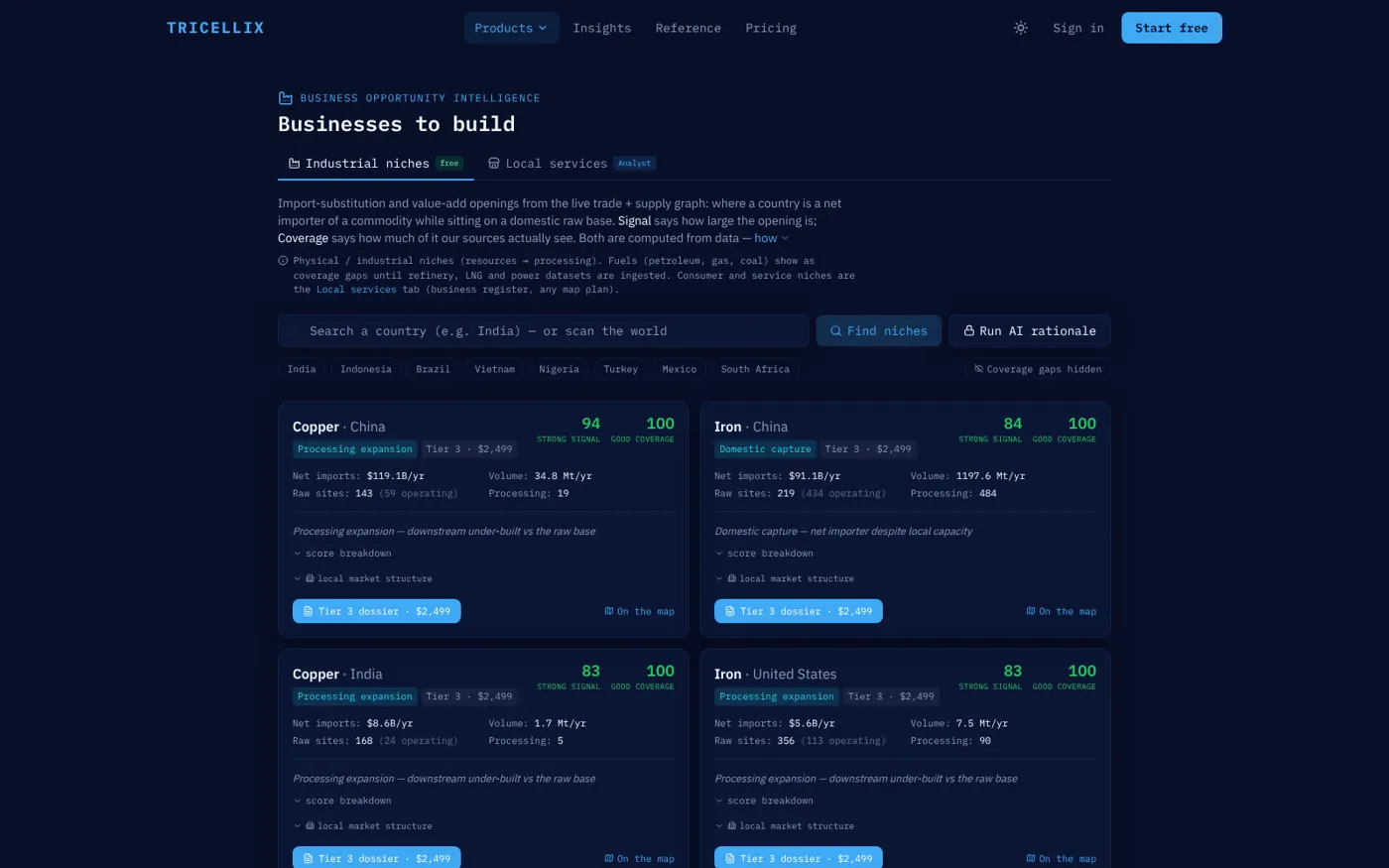Click the lock icon on Run AI rationale
The image size is (1389, 868).
(969, 331)
